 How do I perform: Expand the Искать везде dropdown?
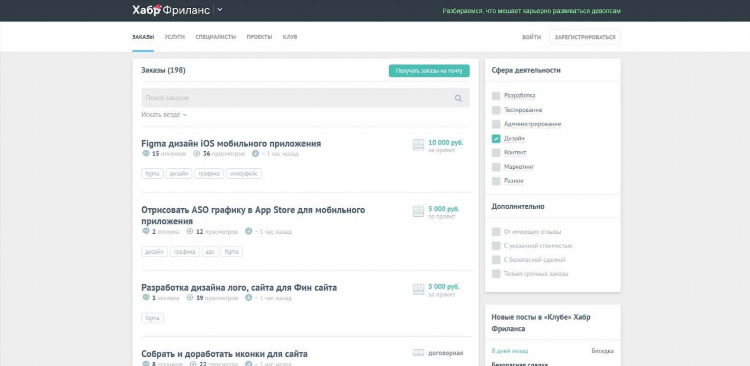[x=164, y=115]
